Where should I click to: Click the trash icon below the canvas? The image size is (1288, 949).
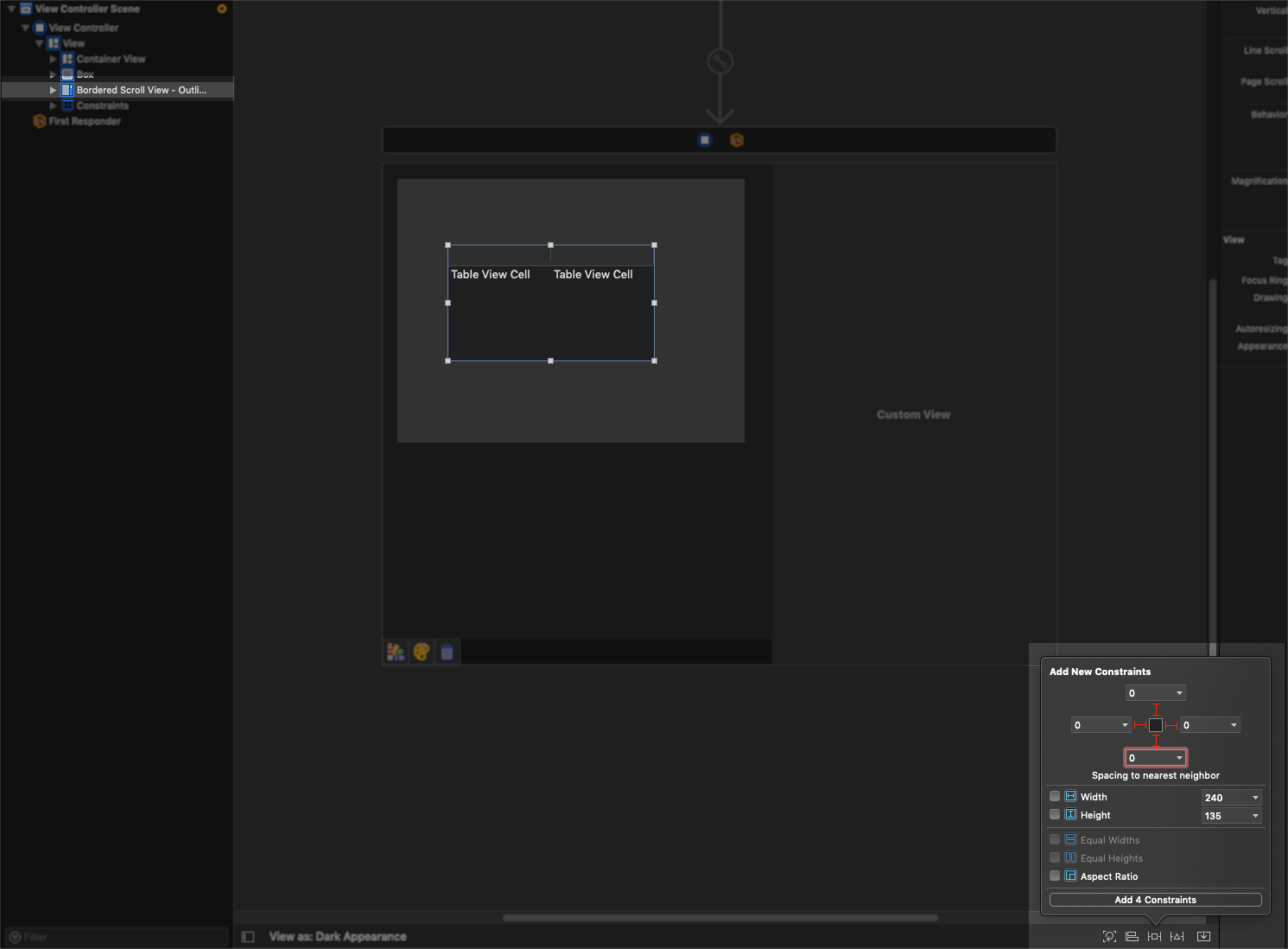click(x=447, y=653)
